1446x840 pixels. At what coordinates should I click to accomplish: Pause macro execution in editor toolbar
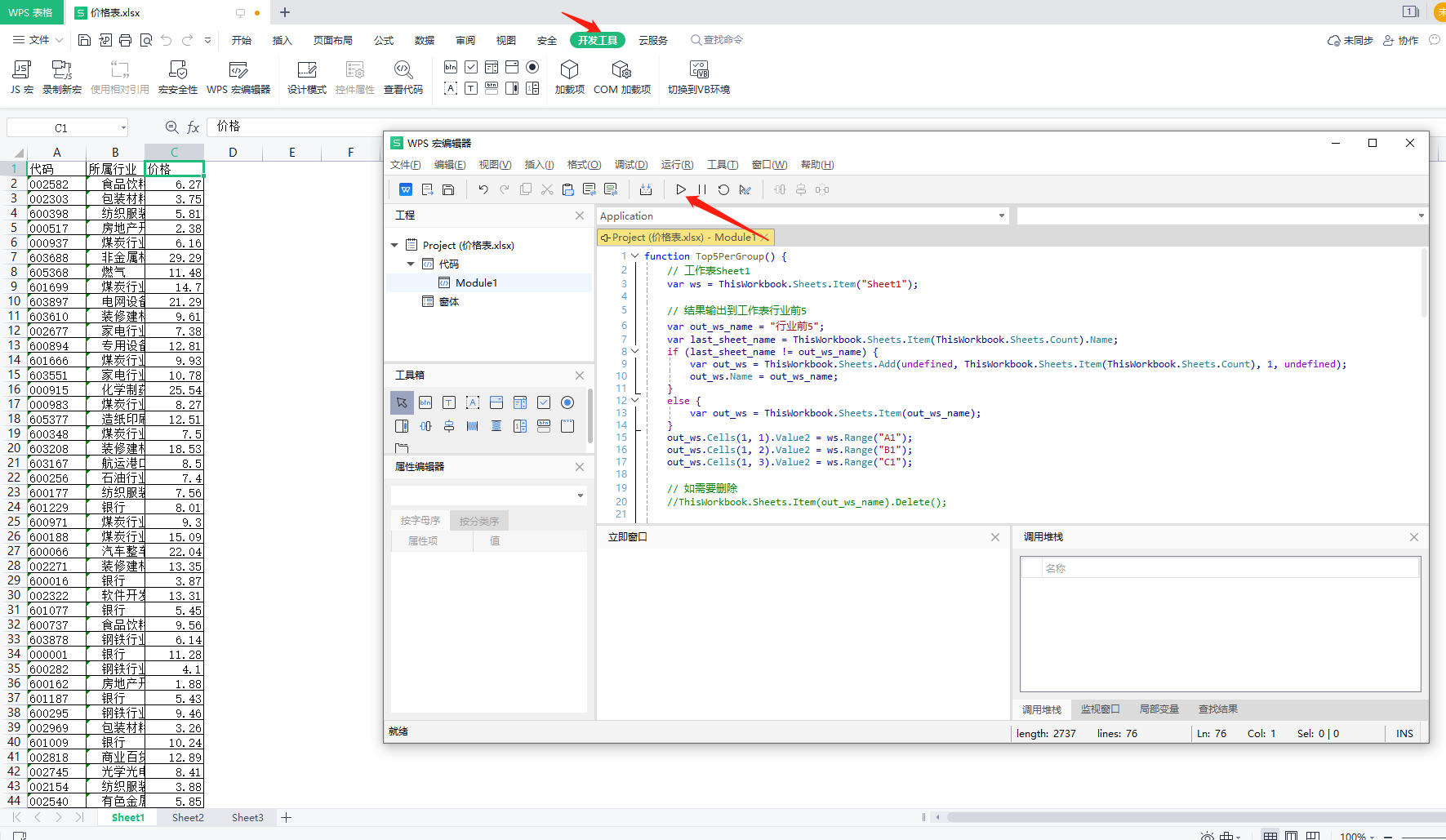pos(702,189)
